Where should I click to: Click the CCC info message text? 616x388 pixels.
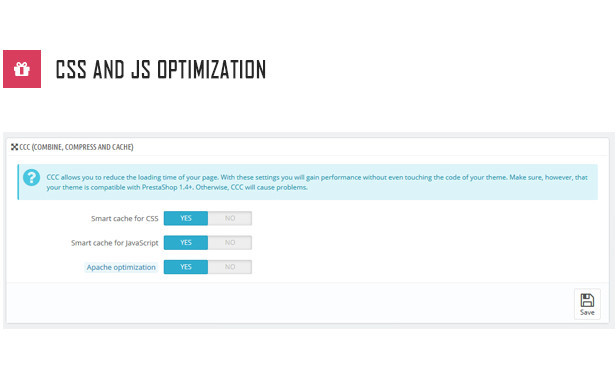tap(317, 182)
